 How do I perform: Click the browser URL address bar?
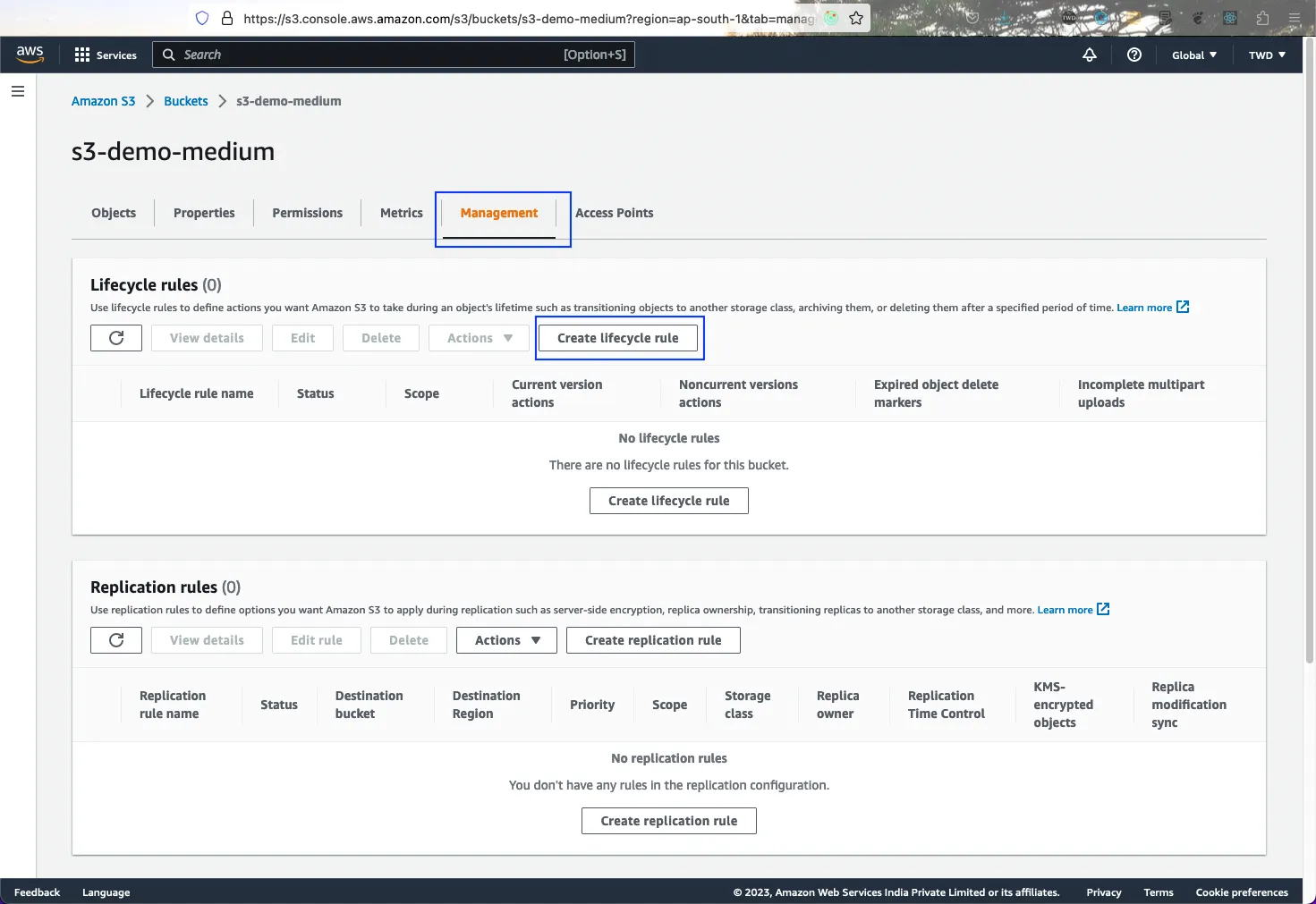(x=528, y=18)
